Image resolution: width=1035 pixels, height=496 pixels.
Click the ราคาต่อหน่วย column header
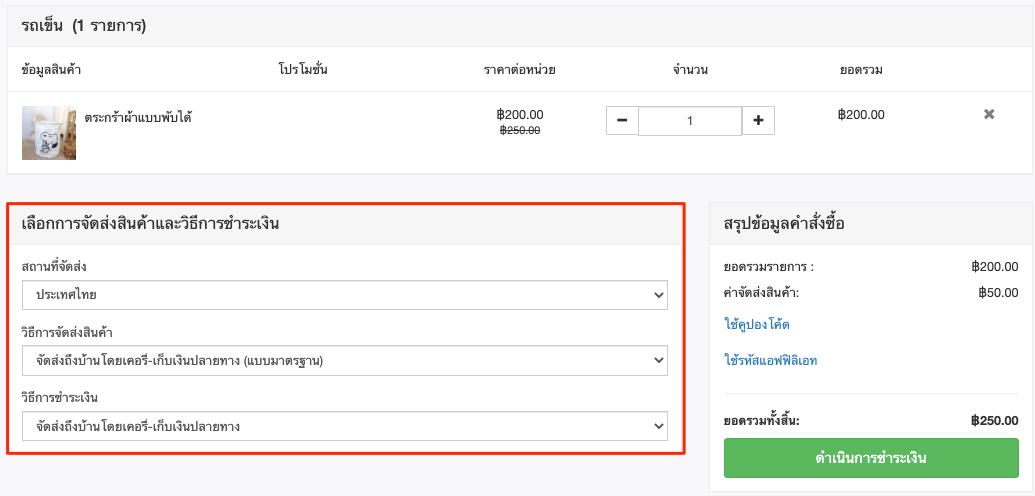[519, 69]
